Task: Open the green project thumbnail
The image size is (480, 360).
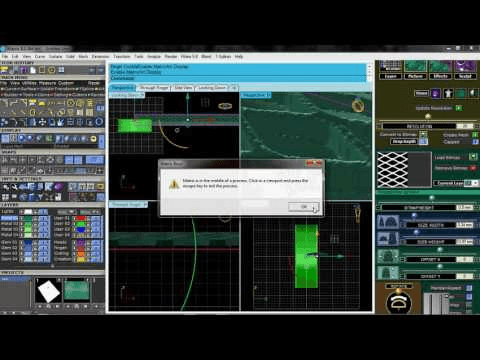Action: tap(77, 291)
